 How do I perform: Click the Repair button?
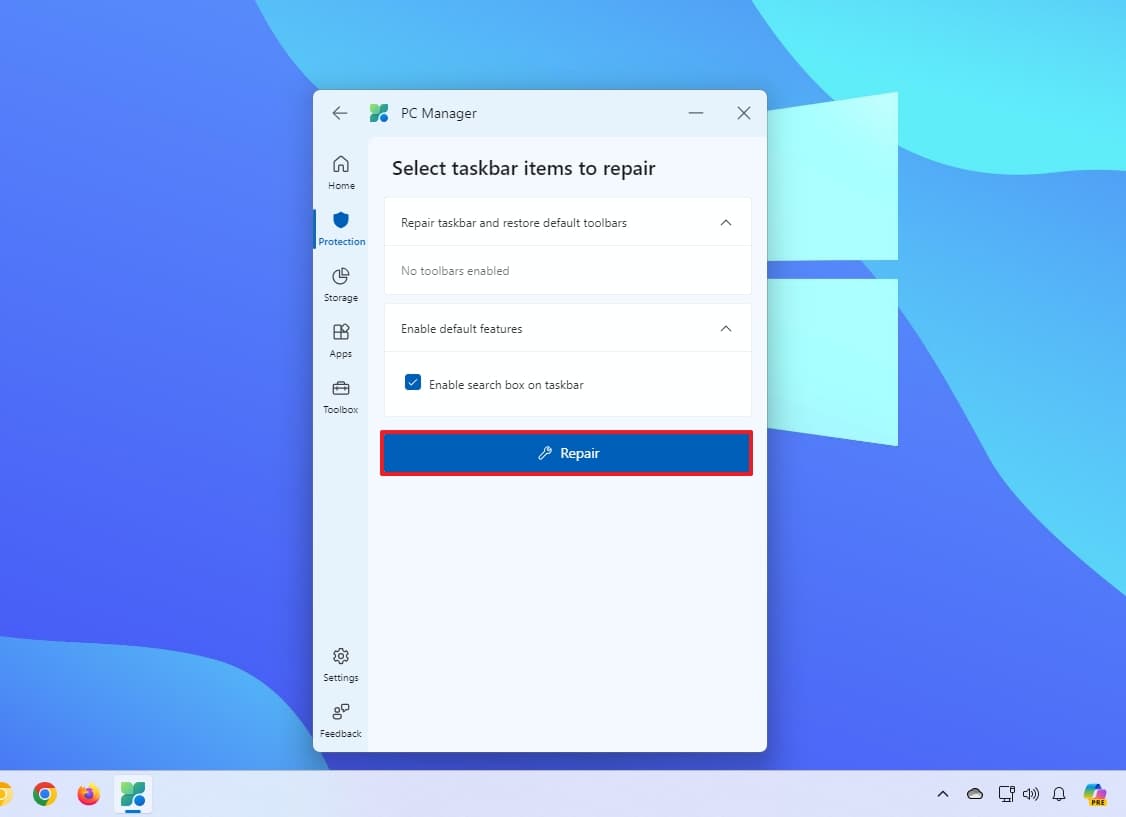(566, 453)
